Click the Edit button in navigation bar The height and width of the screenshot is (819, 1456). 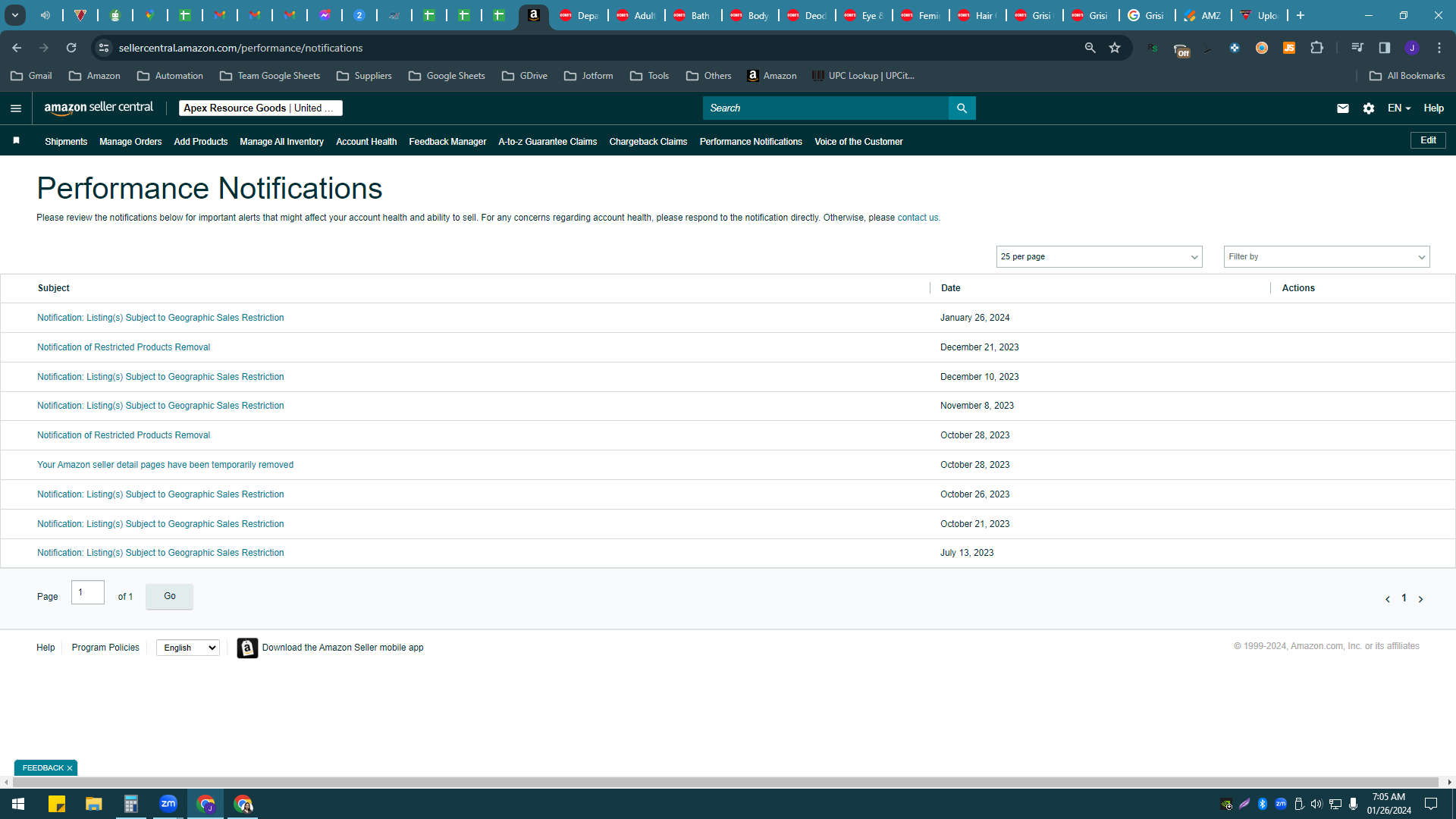[1428, 140]
